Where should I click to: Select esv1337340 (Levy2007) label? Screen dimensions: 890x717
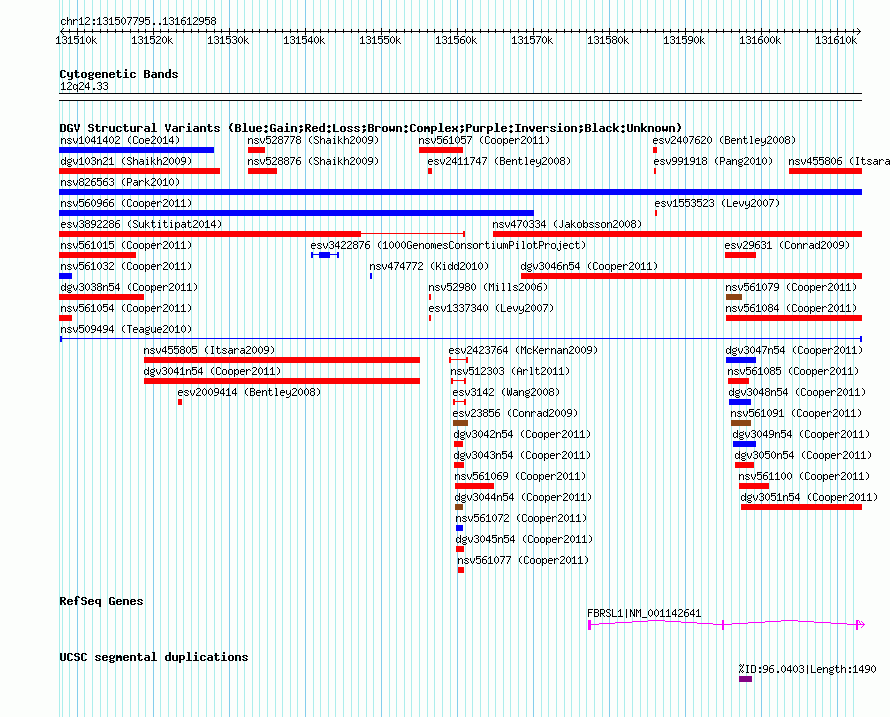click(x=491, y=308)
